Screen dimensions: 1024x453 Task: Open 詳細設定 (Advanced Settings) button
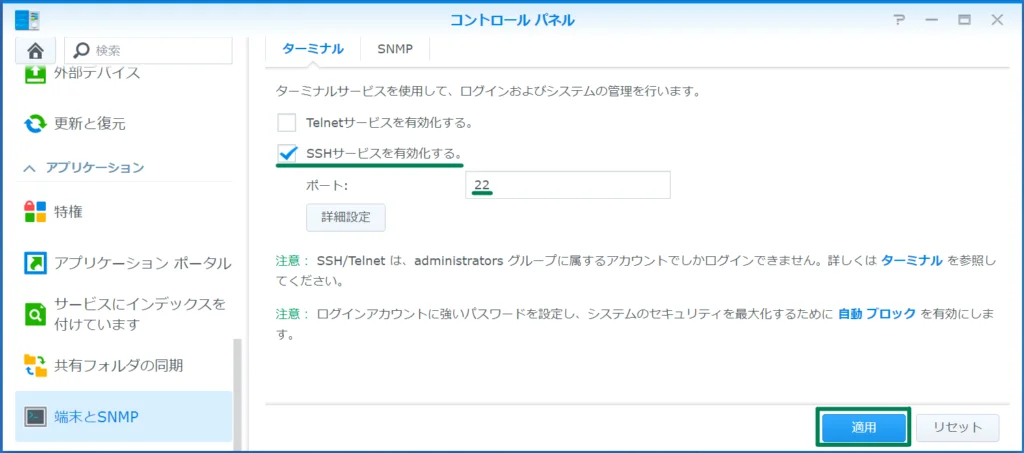(345, 217)
